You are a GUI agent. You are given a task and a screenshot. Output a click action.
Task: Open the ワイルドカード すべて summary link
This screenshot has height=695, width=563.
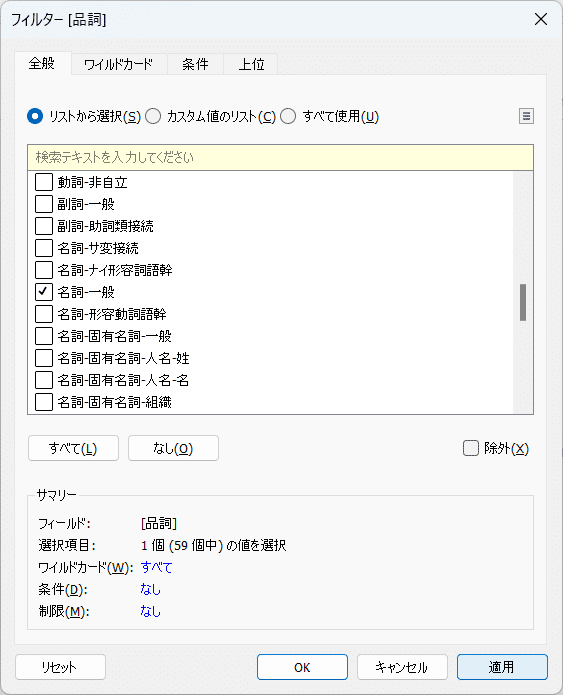156,567
